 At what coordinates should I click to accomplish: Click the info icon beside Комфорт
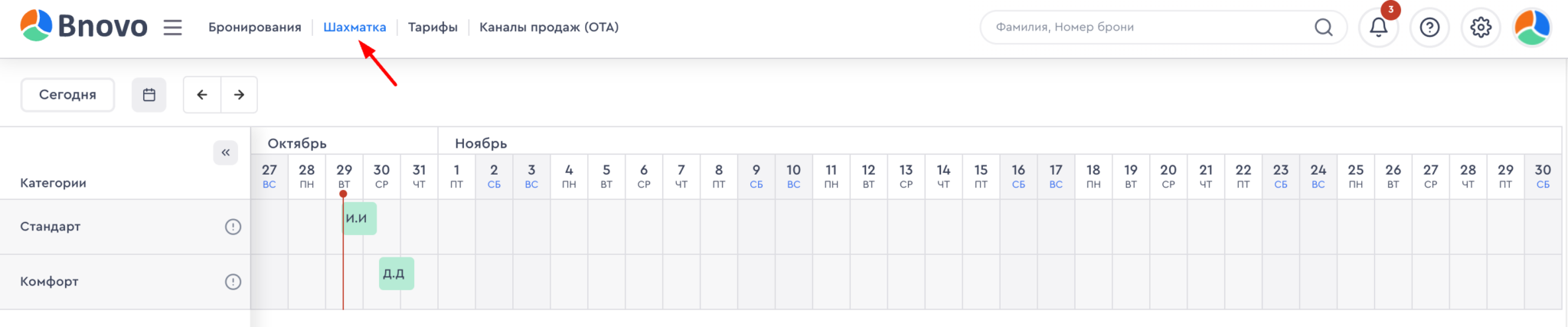233,282
